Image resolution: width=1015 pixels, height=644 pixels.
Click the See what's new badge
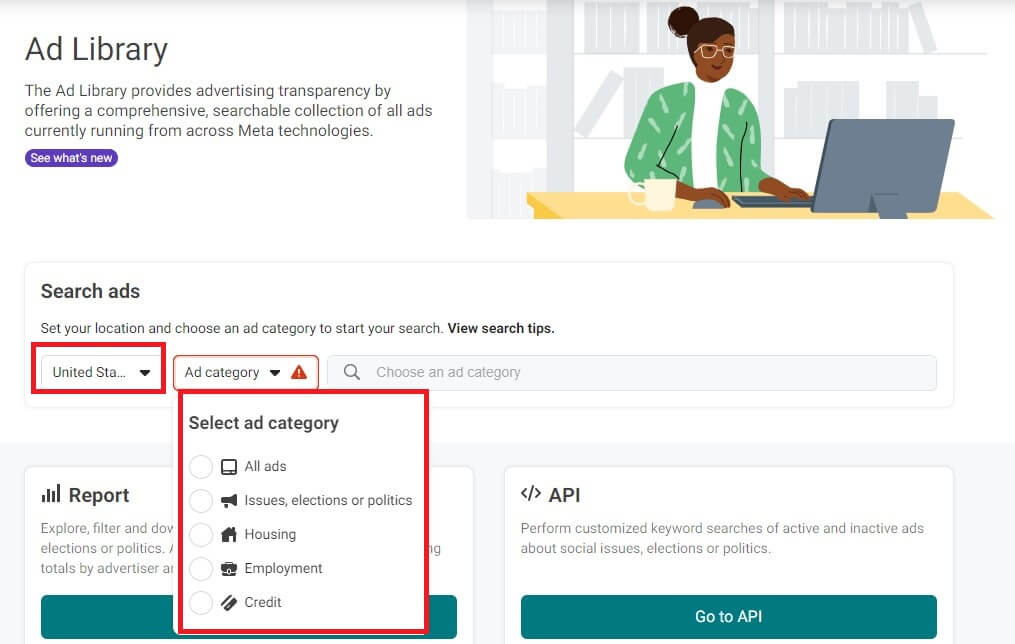[x=71, y=158]
